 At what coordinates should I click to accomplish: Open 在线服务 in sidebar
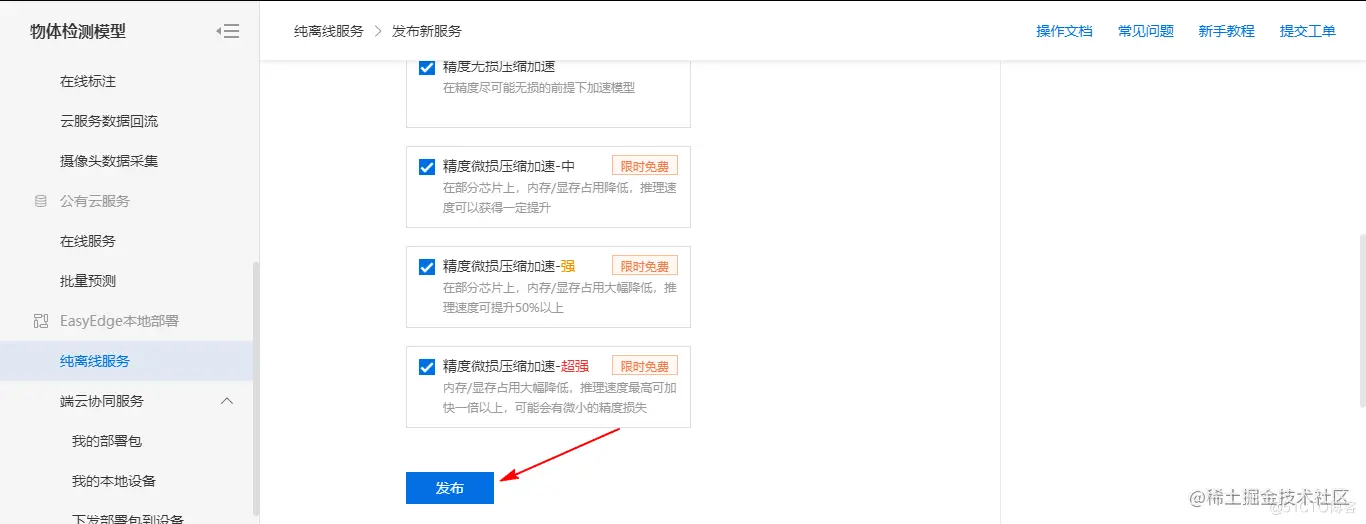click(x=88, y=241)
